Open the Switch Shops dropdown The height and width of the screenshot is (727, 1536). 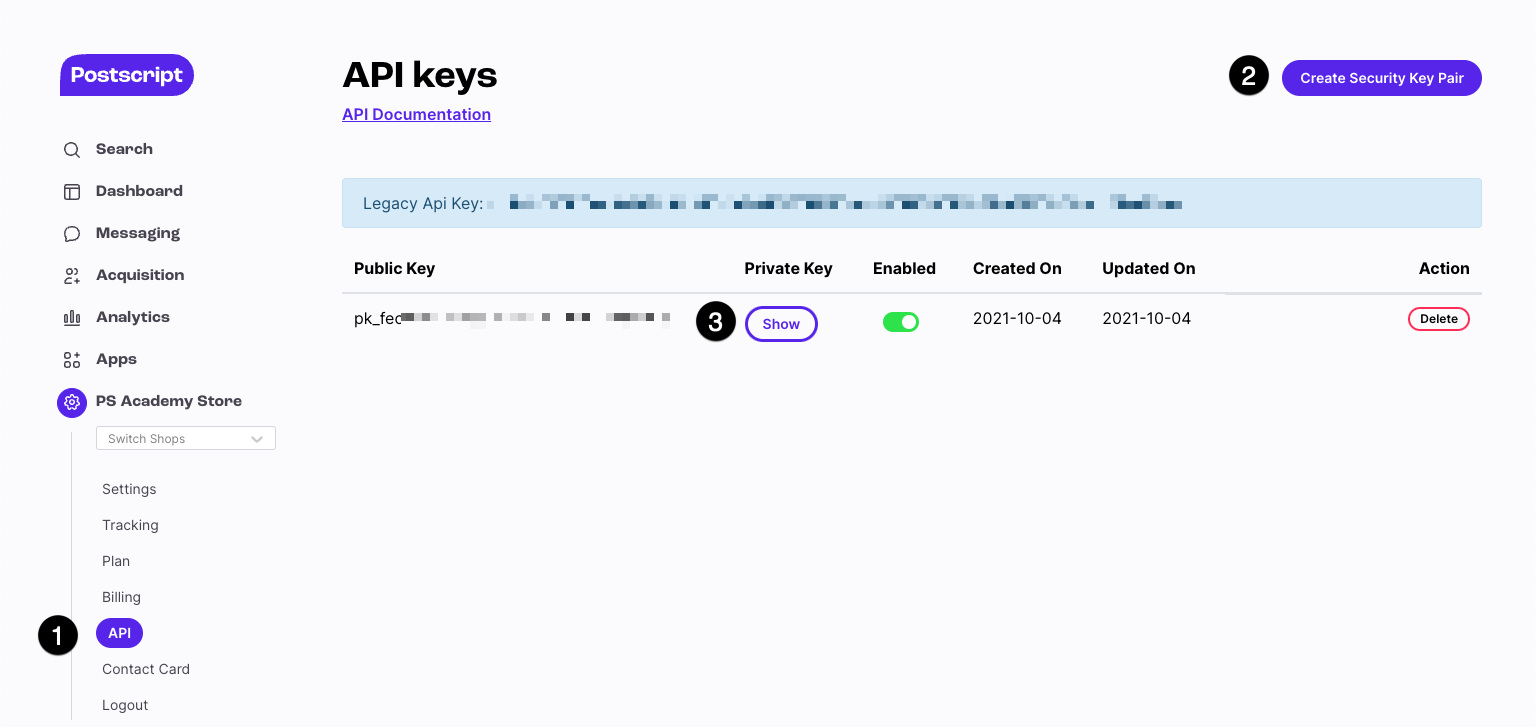coord(185,439)
